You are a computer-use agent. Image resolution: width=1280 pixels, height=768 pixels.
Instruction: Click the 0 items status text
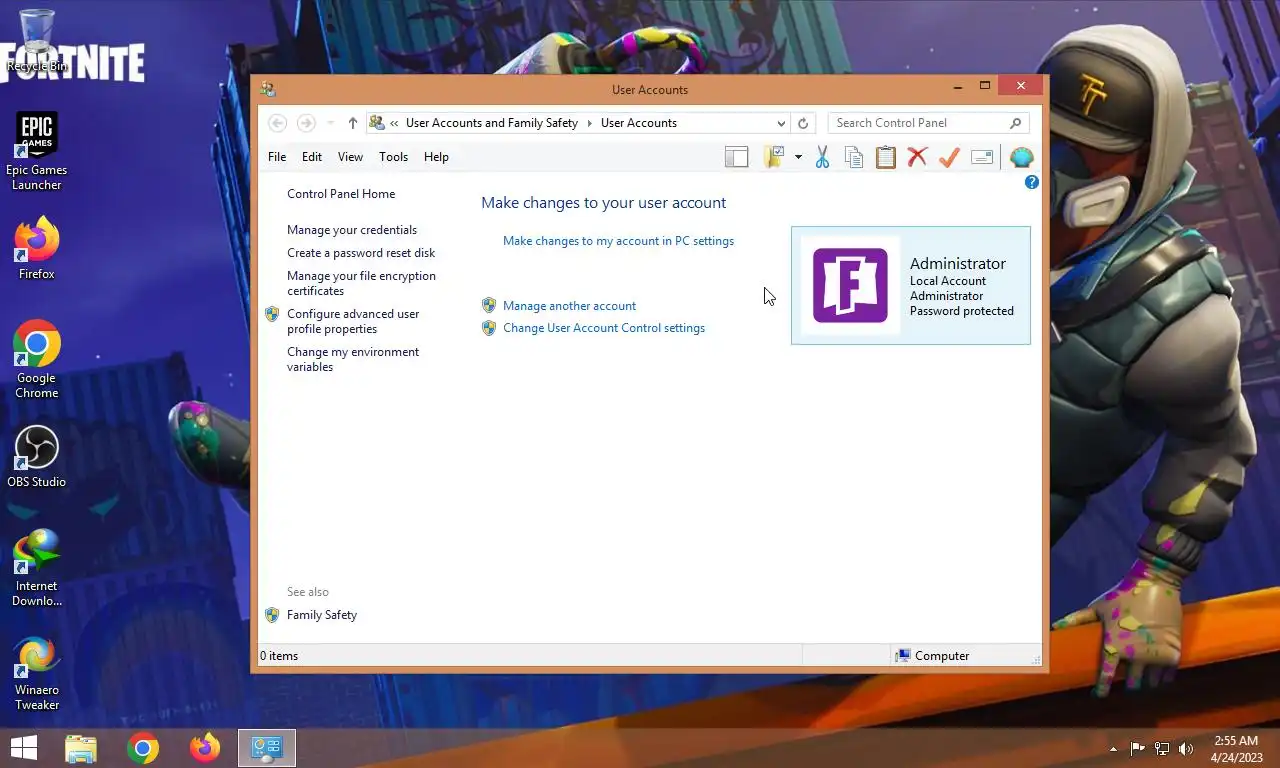point(279,656)
